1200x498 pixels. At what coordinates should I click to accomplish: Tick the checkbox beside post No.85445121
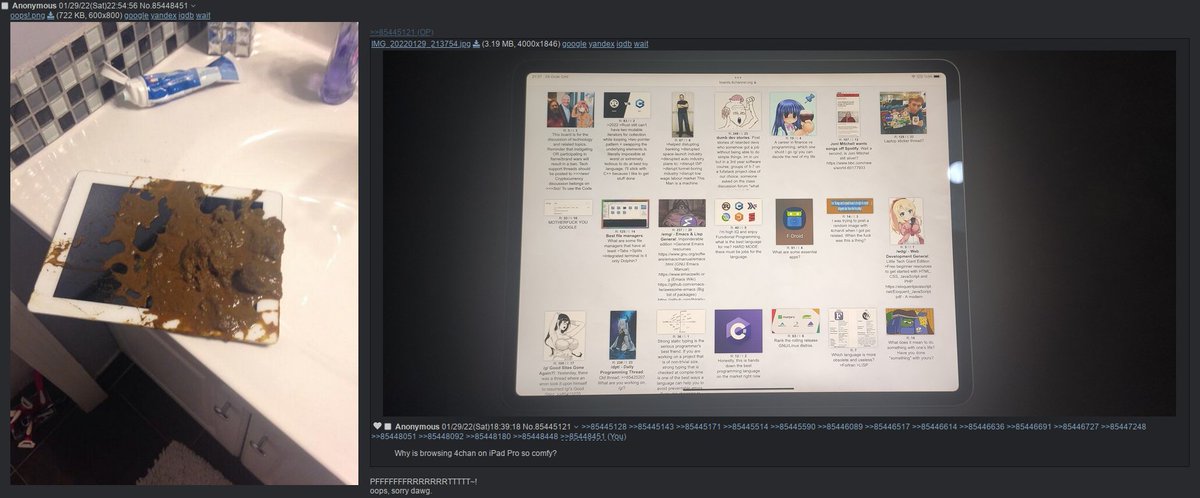387,427
